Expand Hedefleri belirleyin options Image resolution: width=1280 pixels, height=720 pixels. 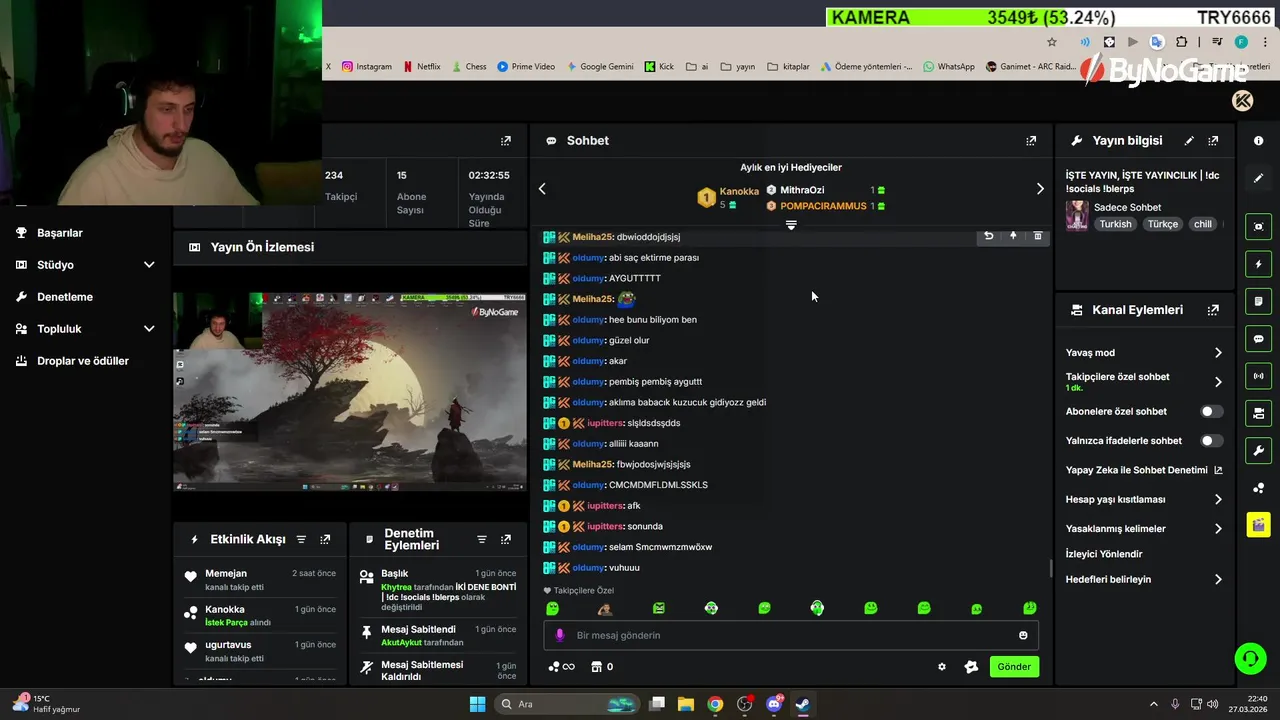pos(1218,579)
